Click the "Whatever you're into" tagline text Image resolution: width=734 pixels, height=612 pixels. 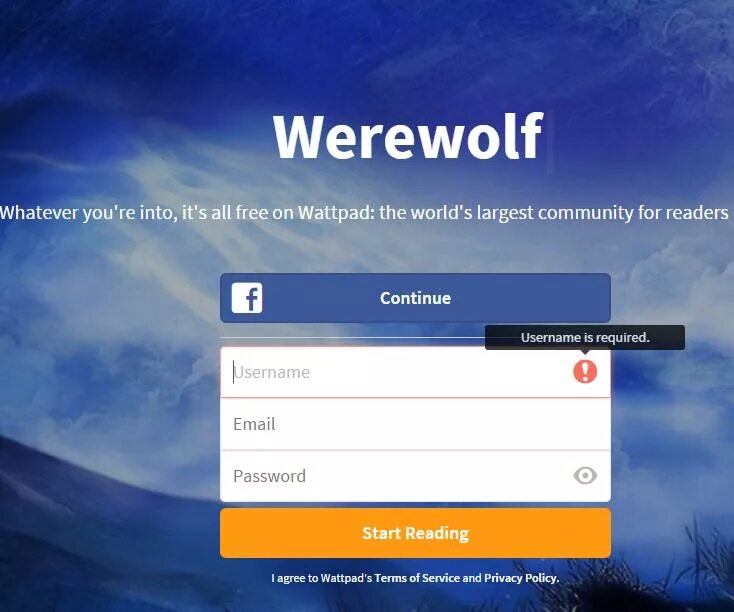click(364, 213)
